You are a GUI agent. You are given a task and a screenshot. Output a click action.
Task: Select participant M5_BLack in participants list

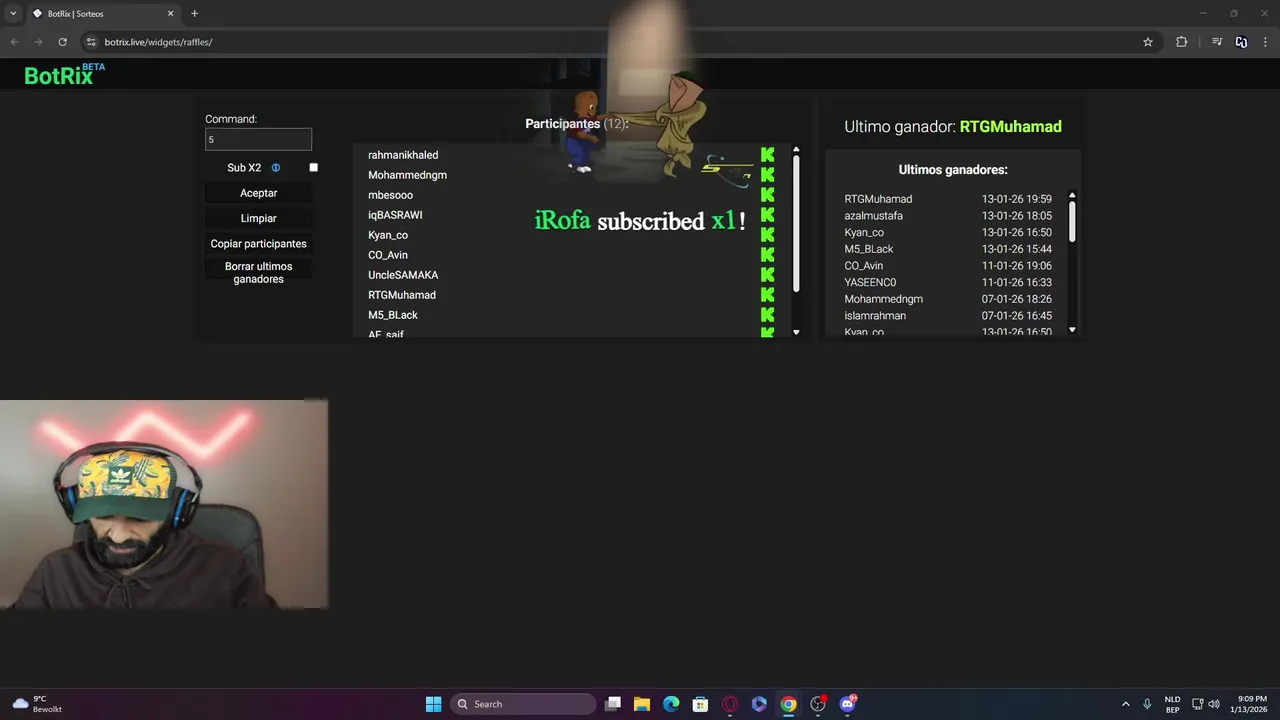(393, 315)
